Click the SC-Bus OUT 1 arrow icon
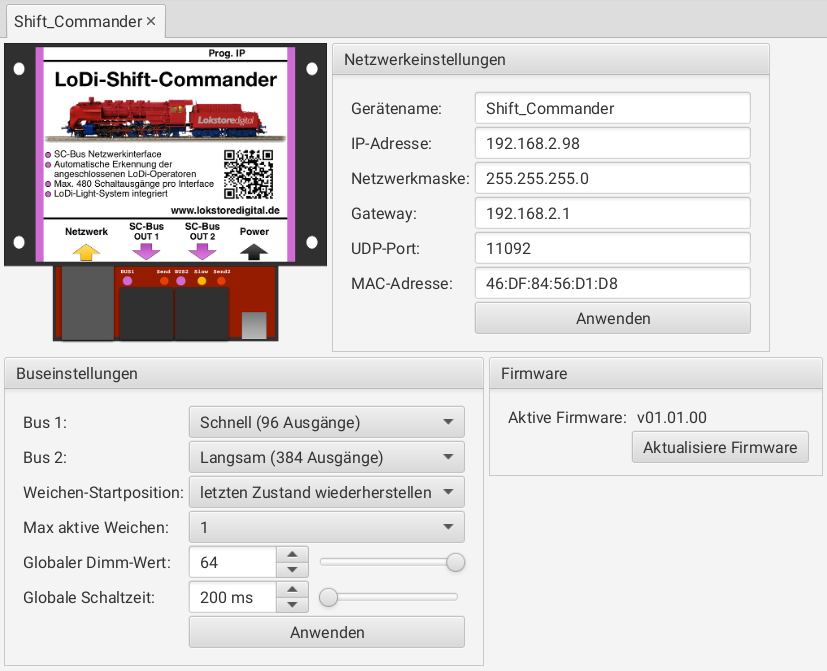 point(146,252)
